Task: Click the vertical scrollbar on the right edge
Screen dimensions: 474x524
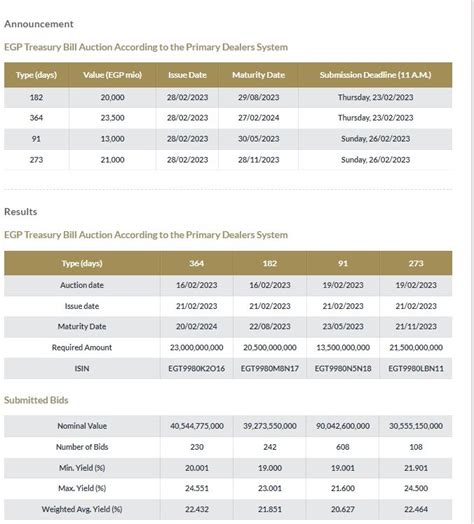Action: (x=472, y=262)
